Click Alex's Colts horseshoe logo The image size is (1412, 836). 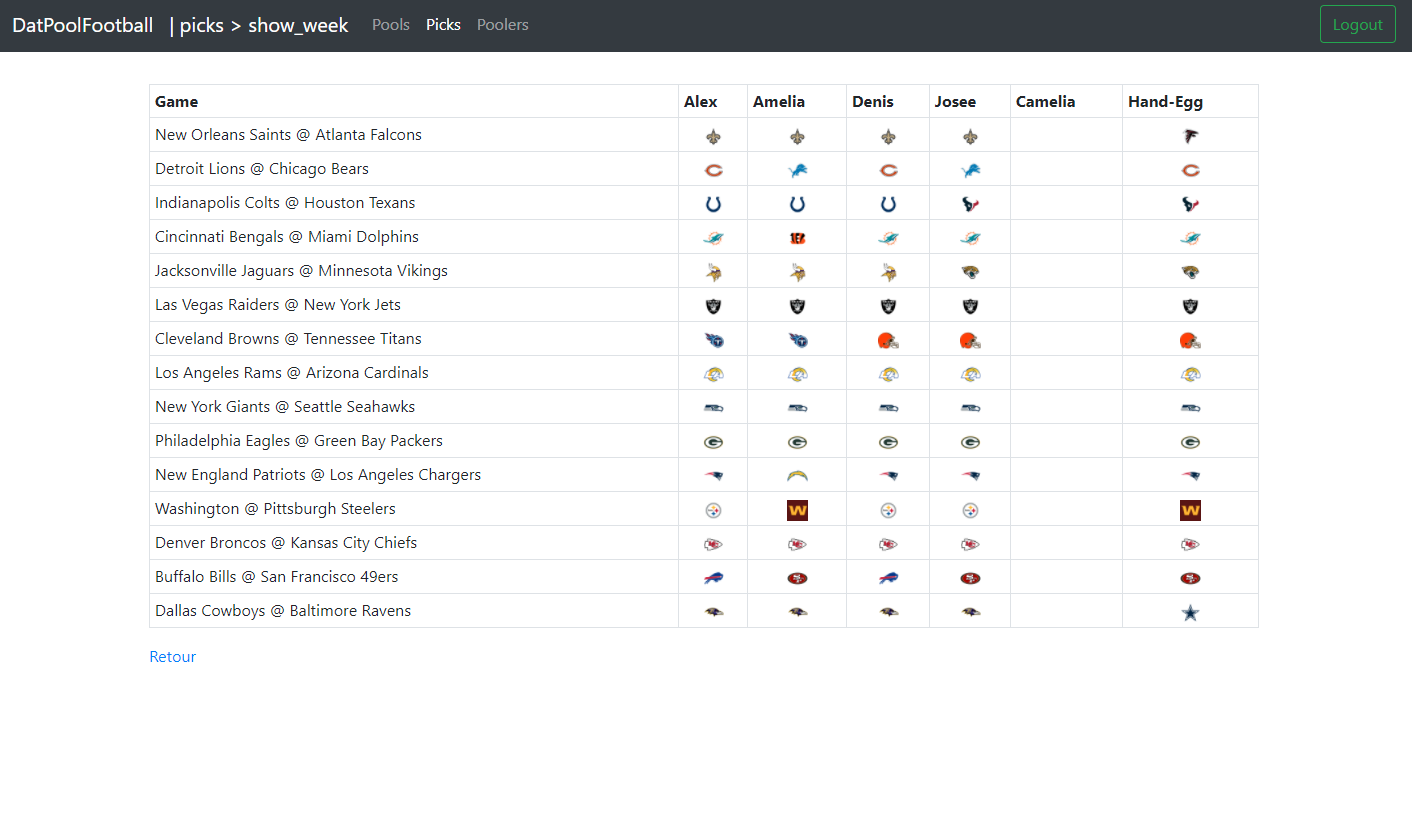click(713, 203)
